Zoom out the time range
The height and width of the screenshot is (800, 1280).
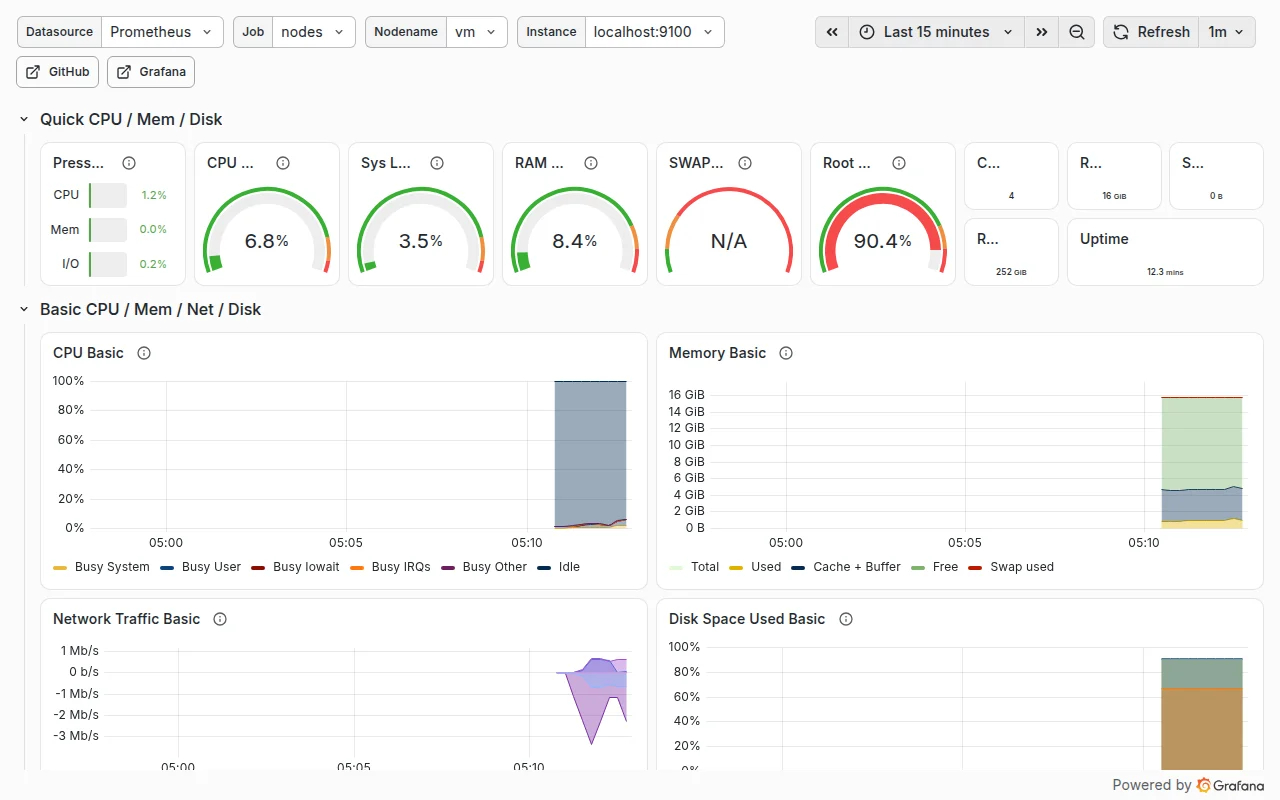point(1077,32)
